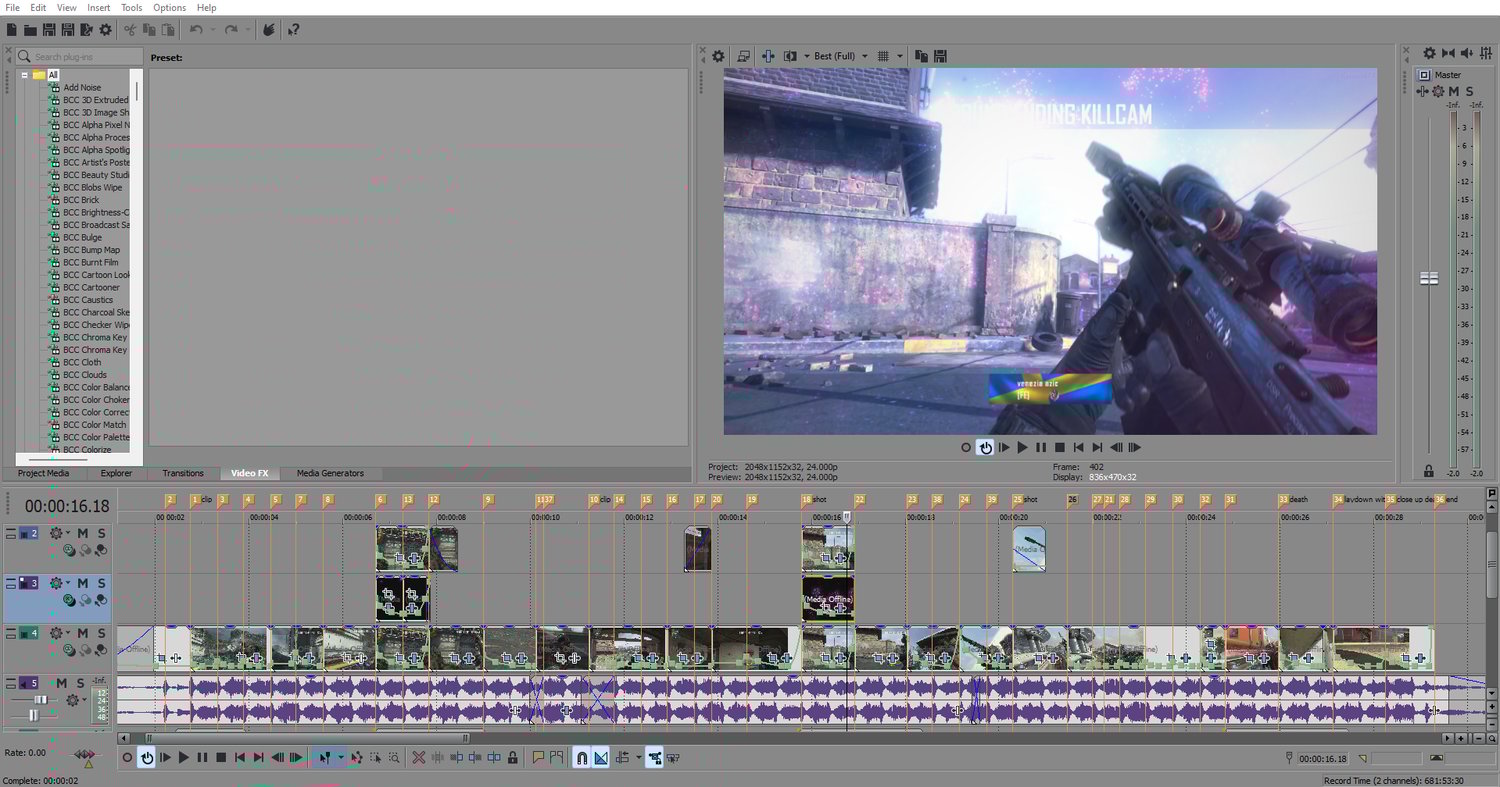Mute the Master bus
This screenshot has width=1500, height=787.
1454,91
